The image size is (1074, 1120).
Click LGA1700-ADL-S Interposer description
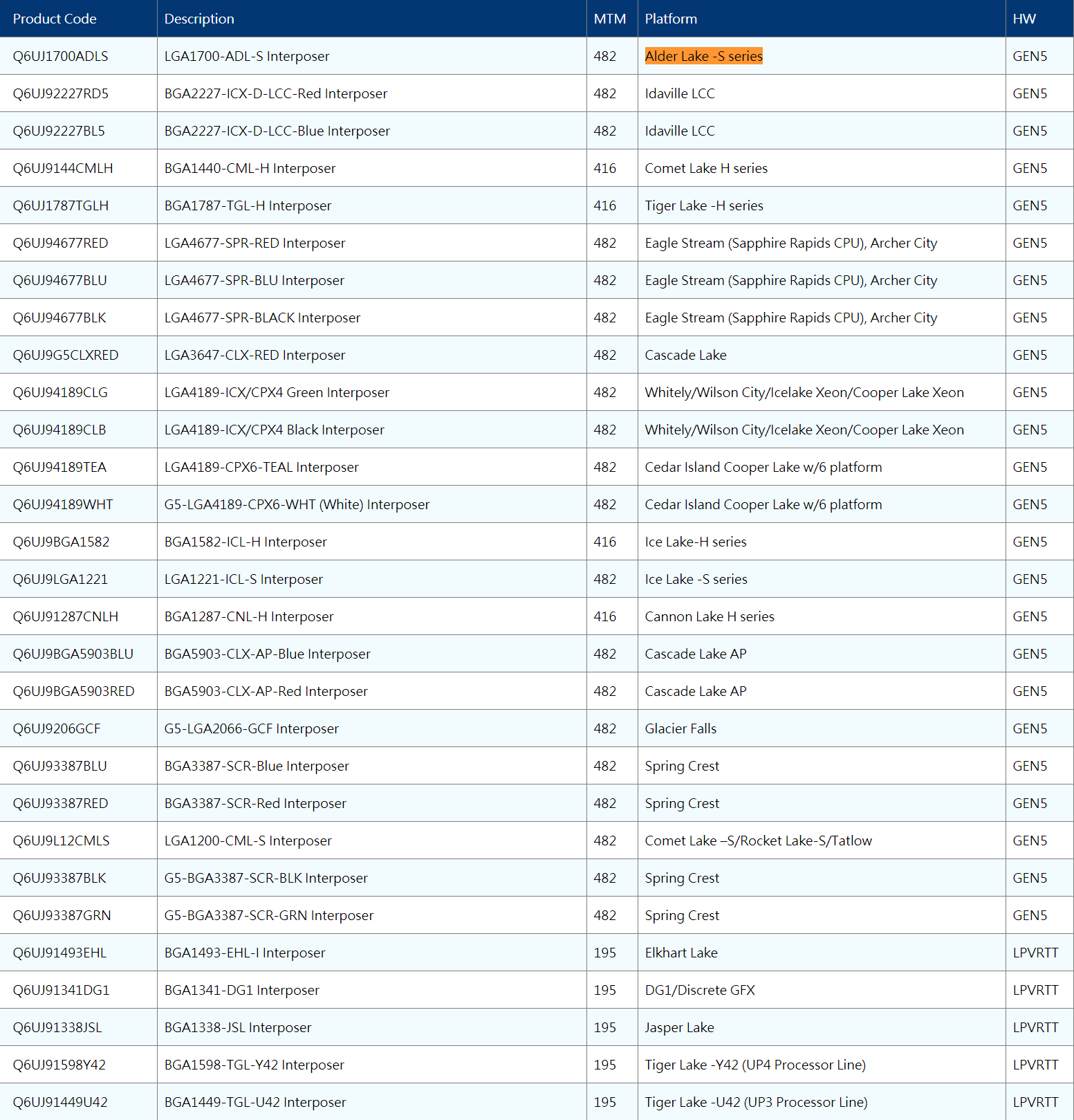[247, 56]
